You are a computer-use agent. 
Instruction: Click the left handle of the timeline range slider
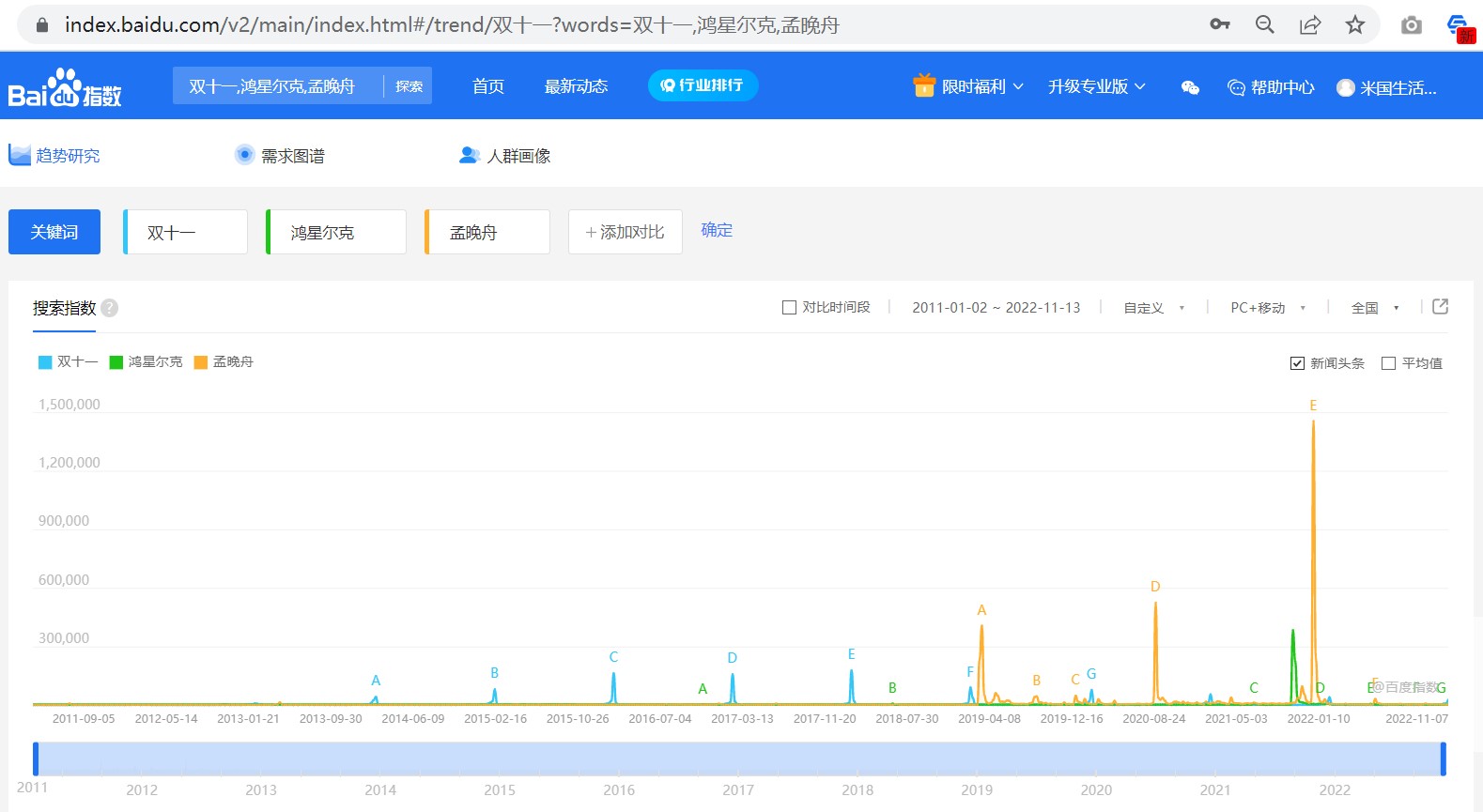click(x=36, y=758)
